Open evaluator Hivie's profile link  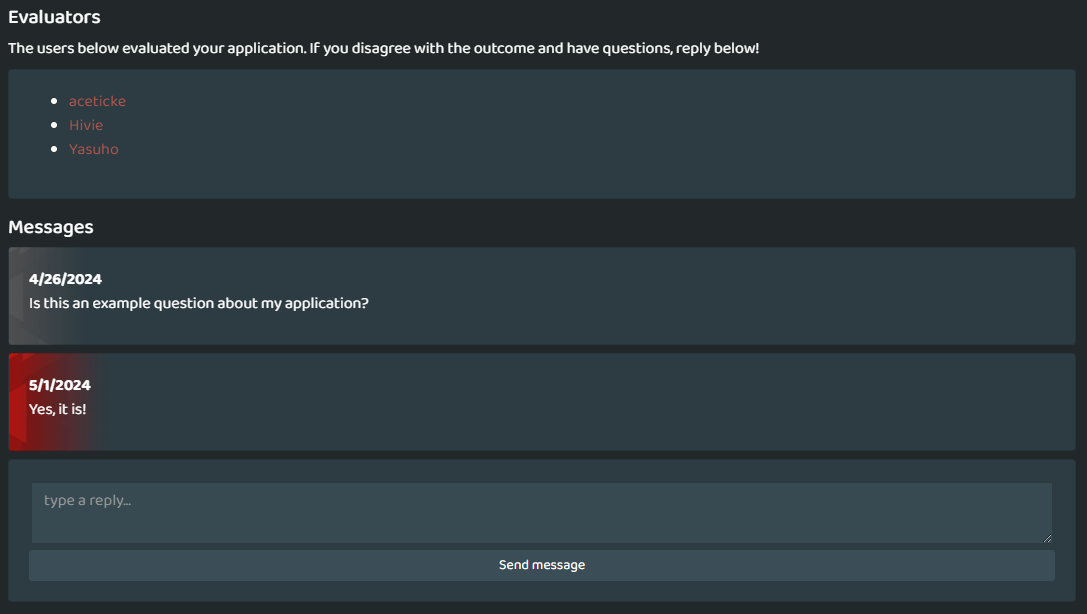click(86, 125)
